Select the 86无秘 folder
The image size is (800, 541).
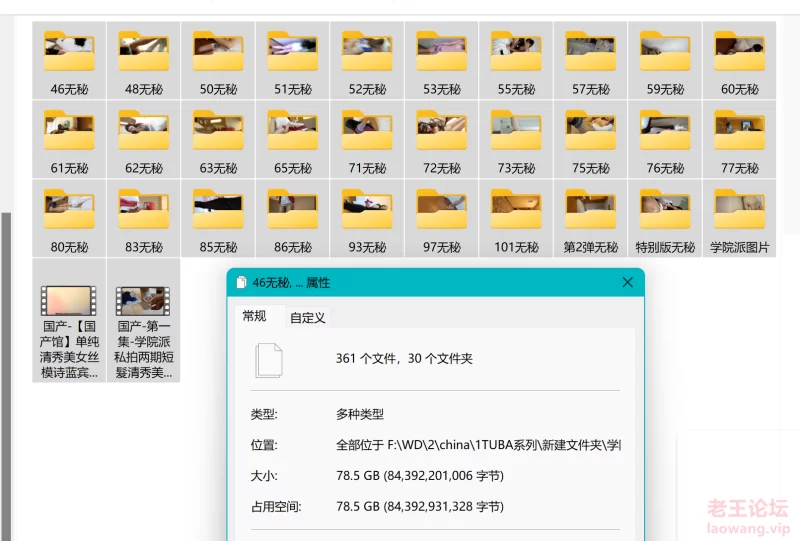293,218
